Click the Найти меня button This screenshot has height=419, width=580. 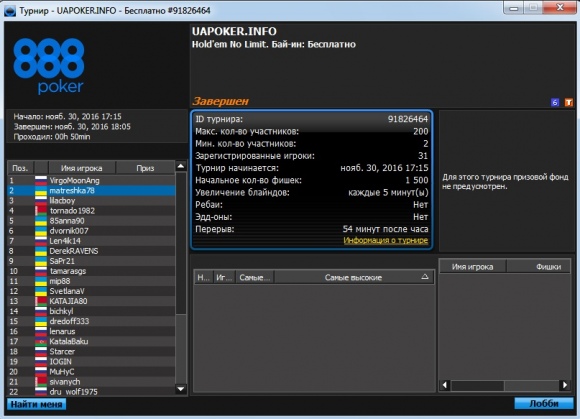(x=37, y=404)
